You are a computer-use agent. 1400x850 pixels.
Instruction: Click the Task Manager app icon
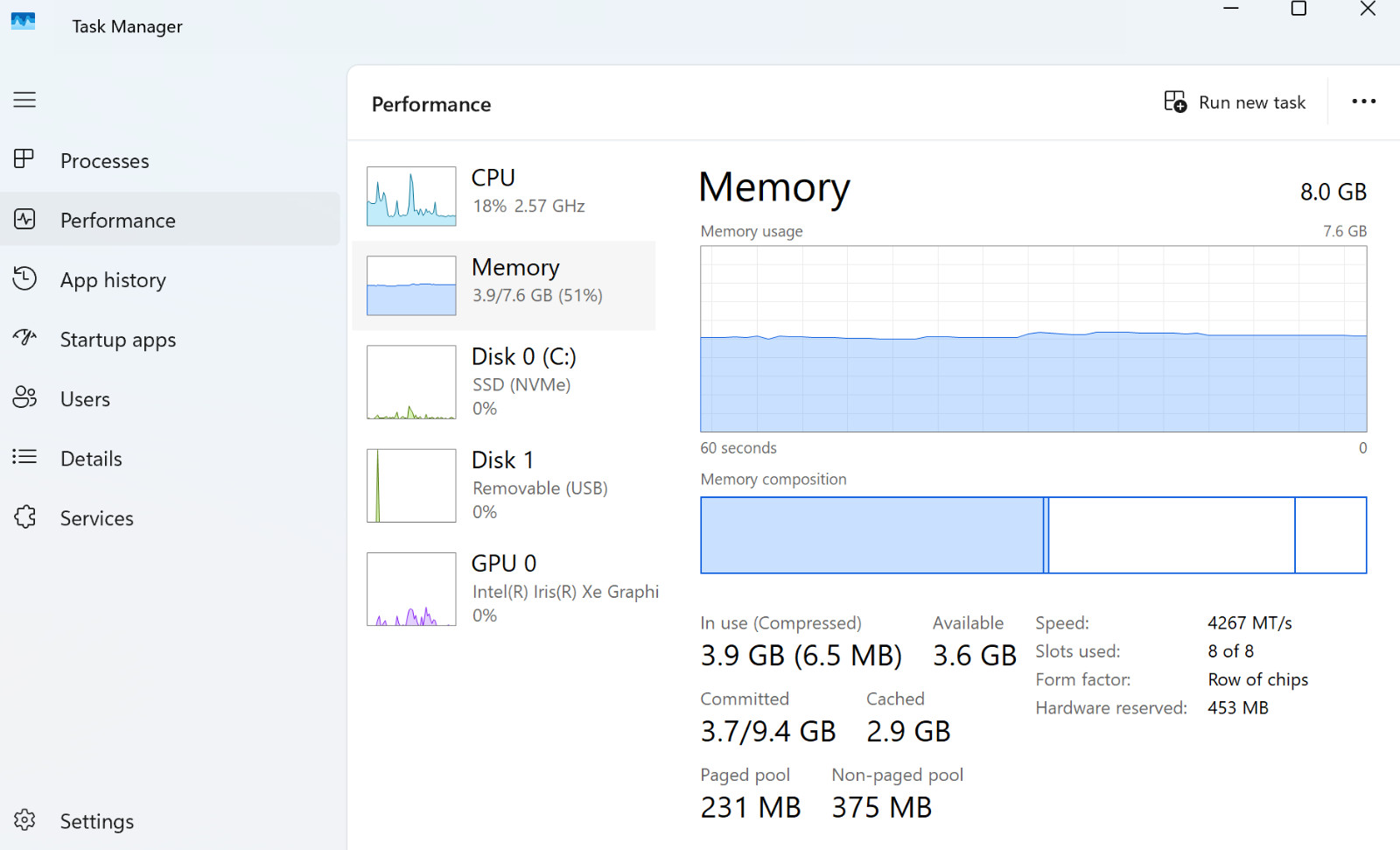tap(23, 22)
